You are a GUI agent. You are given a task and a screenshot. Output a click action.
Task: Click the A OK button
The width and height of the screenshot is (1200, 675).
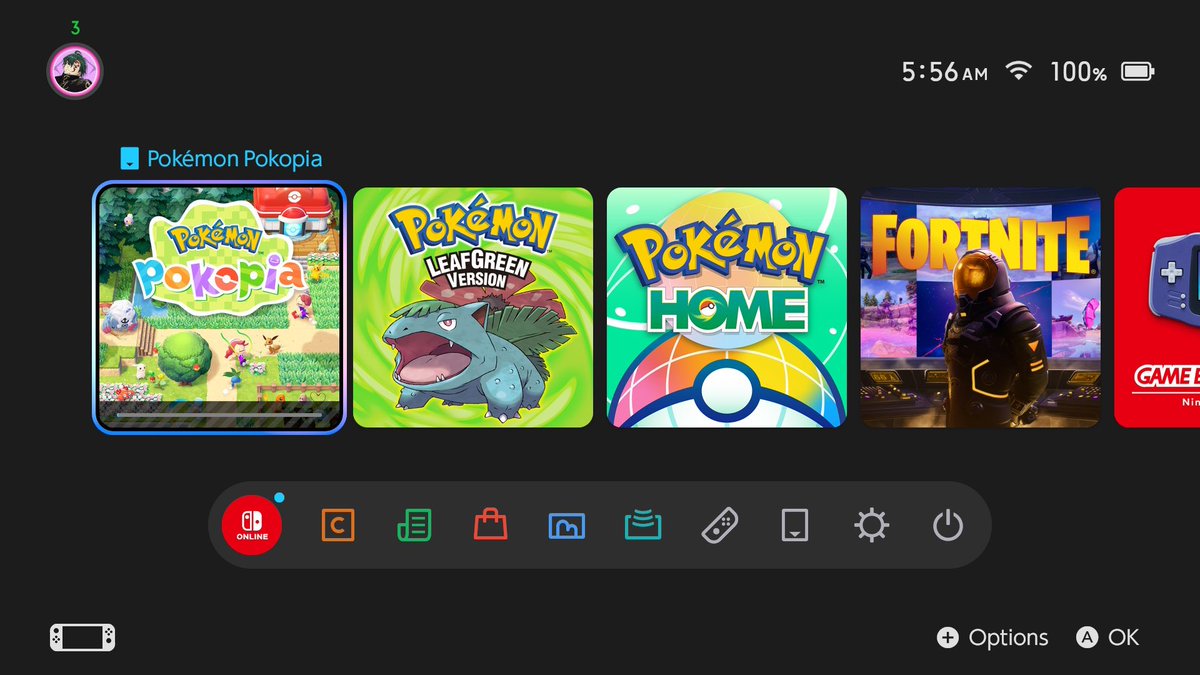(1107, 637)
